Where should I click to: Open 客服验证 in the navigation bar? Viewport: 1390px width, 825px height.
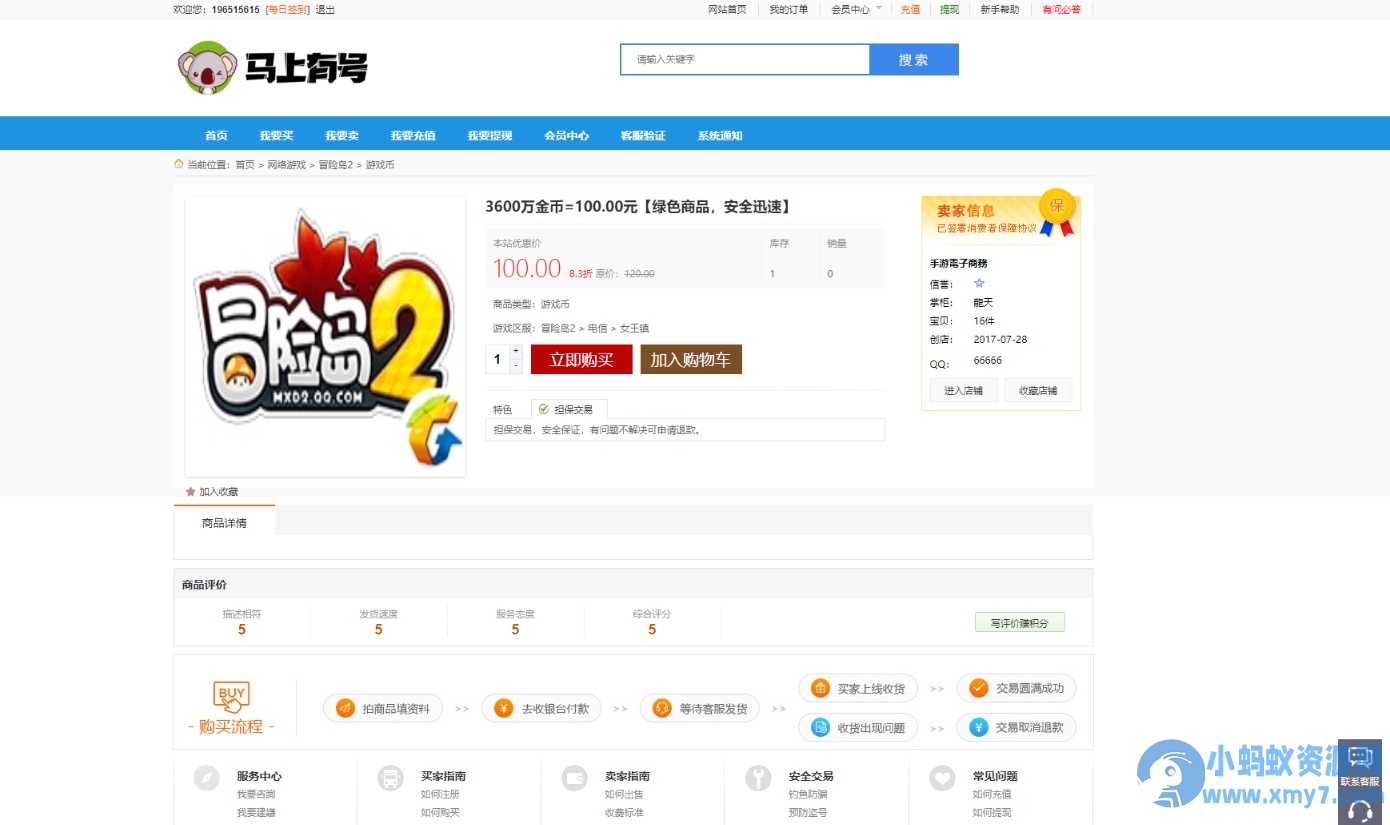643,136
